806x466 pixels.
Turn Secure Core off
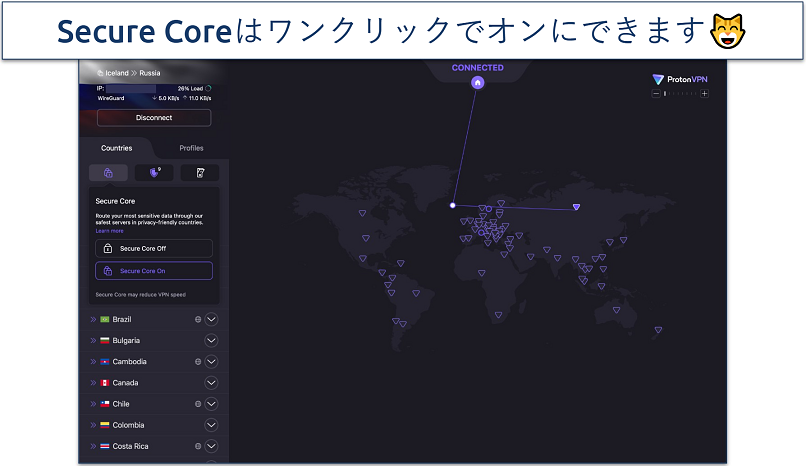pyautogui.click(x=154, y=248)
